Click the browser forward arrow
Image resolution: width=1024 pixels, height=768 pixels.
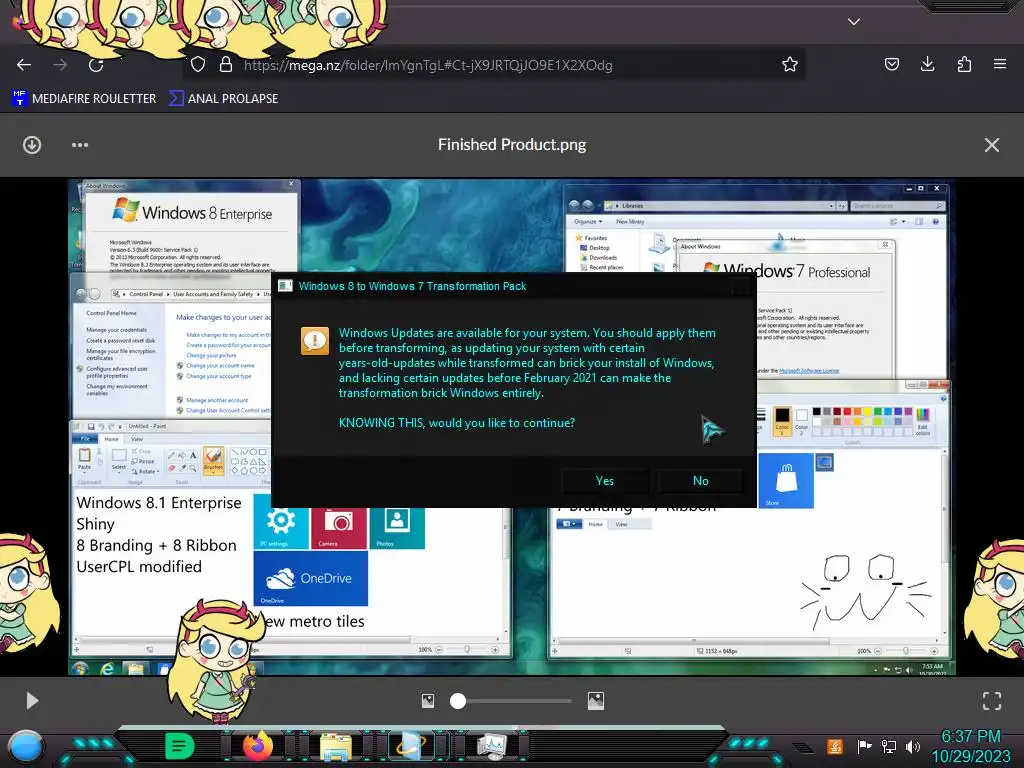(x=60, y=65)
